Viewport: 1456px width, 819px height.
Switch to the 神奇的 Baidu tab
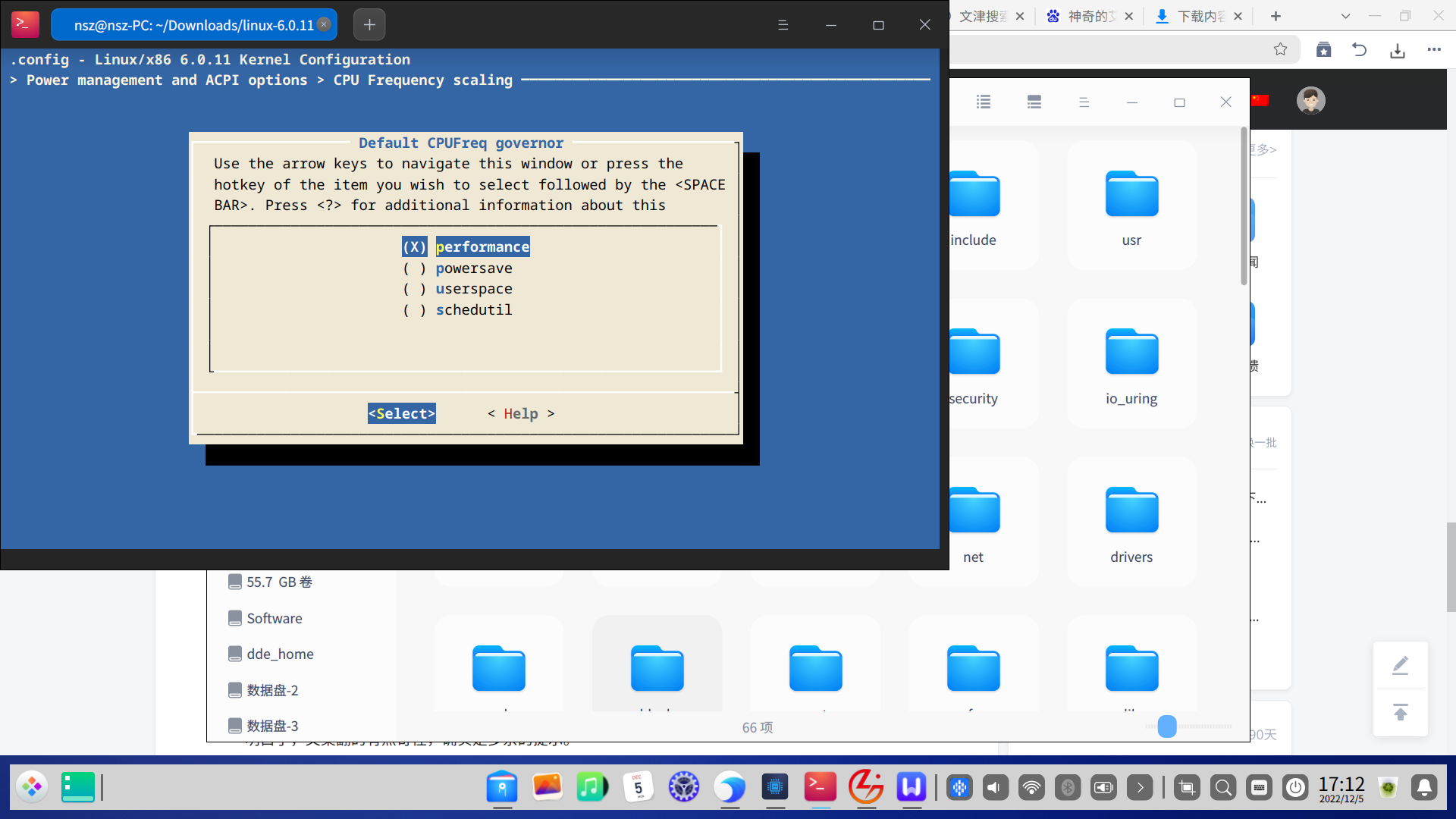pyautogui.click(x=1090, y=16)
